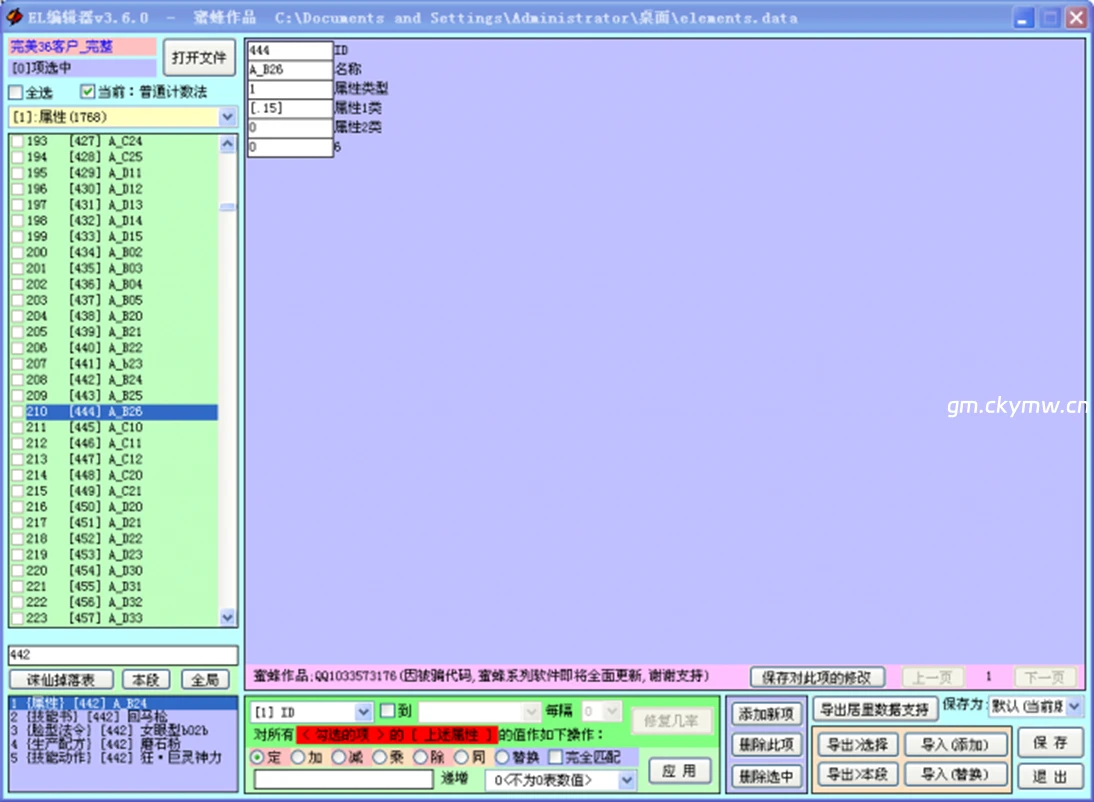This screenshot has height=802, width=1094.
Task: Click the 删除此项 delete item button
Action: coord(766,745)
